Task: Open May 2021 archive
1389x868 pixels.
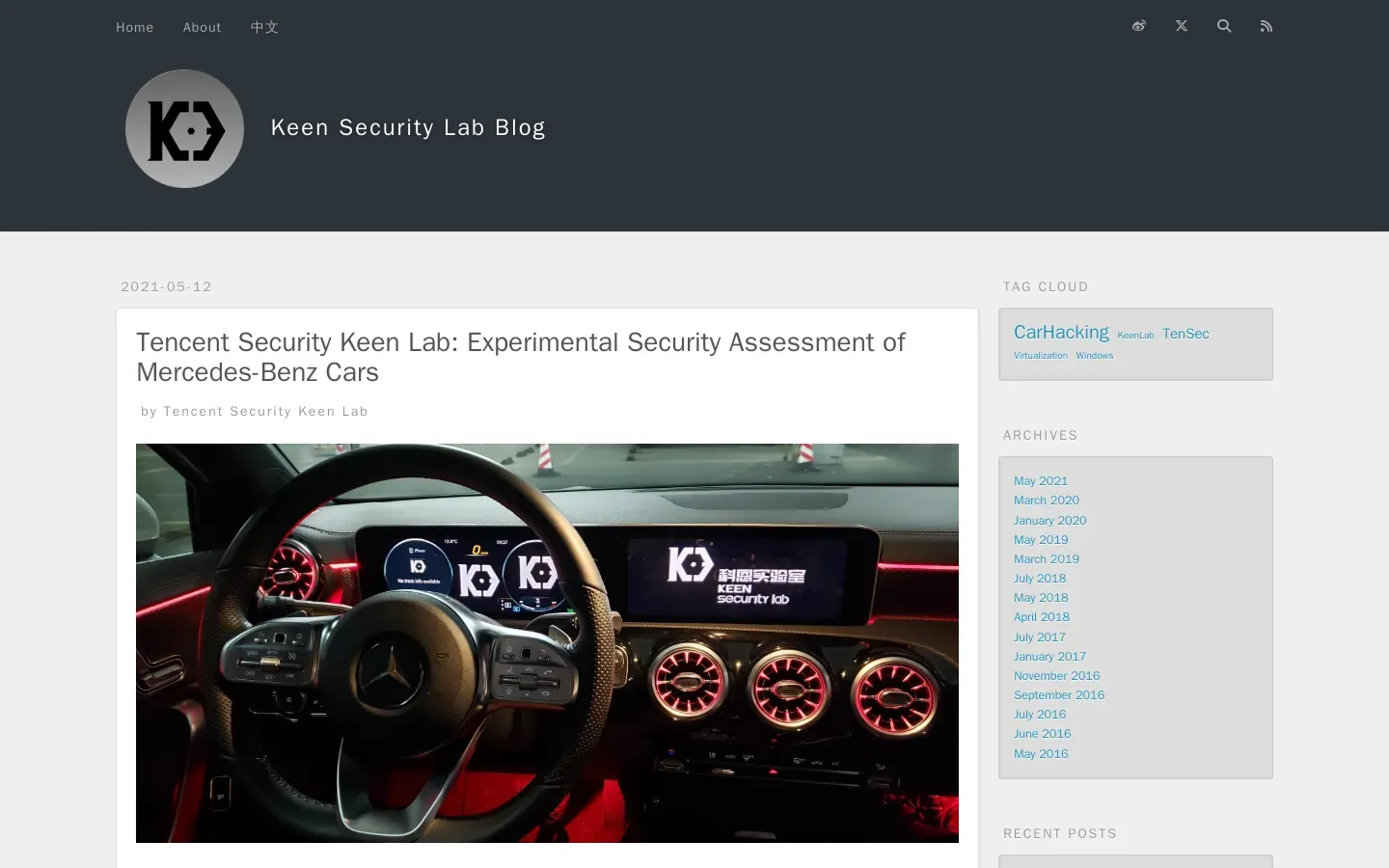Action: (x=1041, y=481)
